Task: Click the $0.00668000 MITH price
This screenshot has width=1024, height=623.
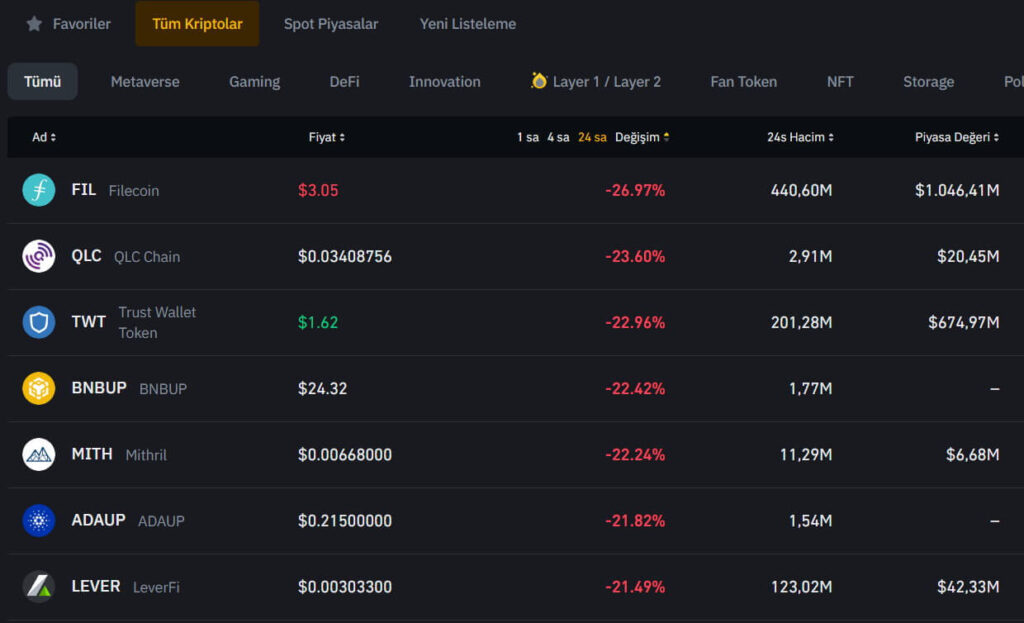Action: pyautogui.click(x=345, y=455)
